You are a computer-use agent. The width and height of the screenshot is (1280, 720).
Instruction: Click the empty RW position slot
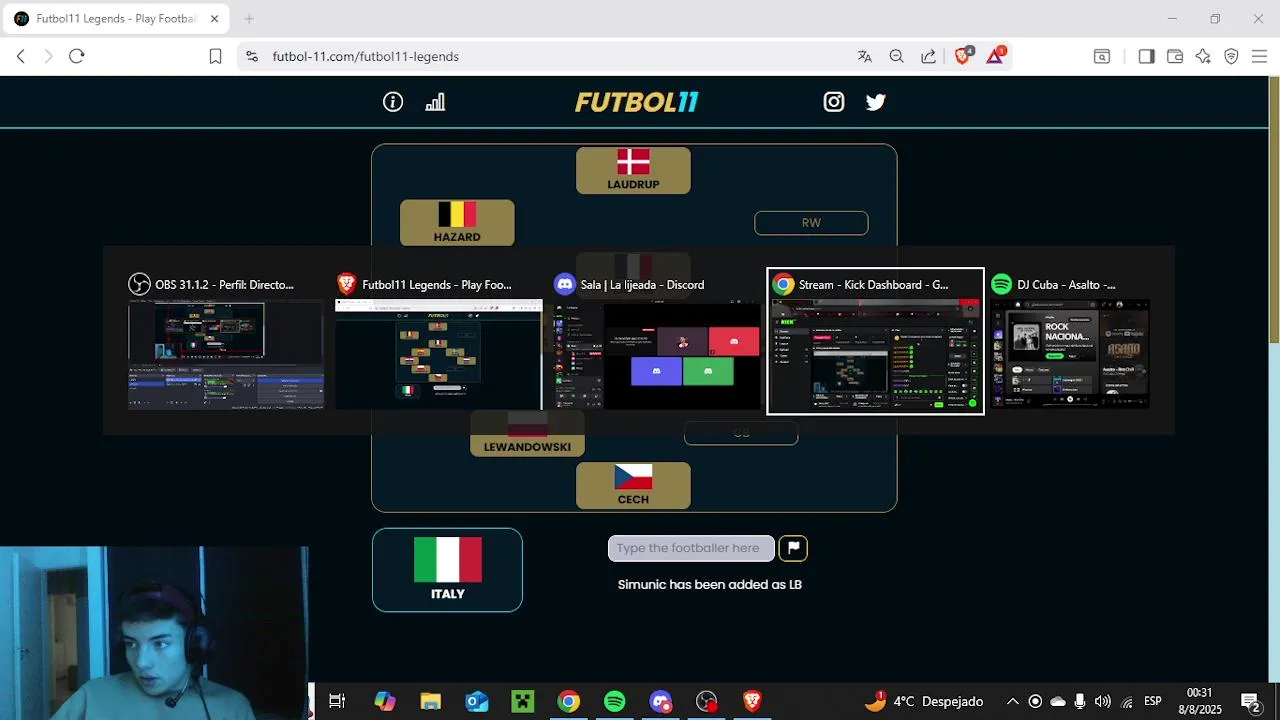click(811, 223)
